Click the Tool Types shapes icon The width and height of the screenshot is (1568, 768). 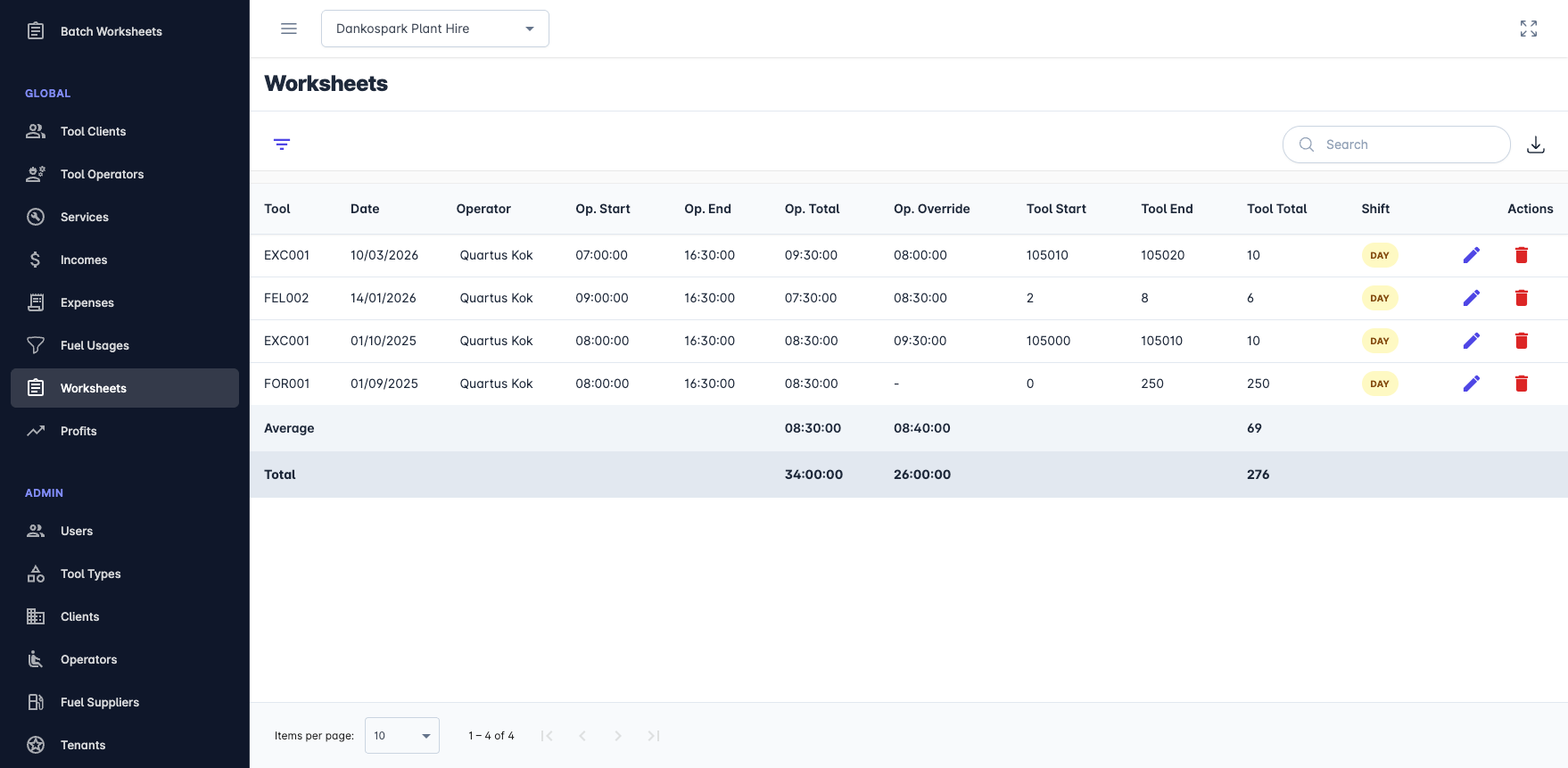tap(36, 574)
